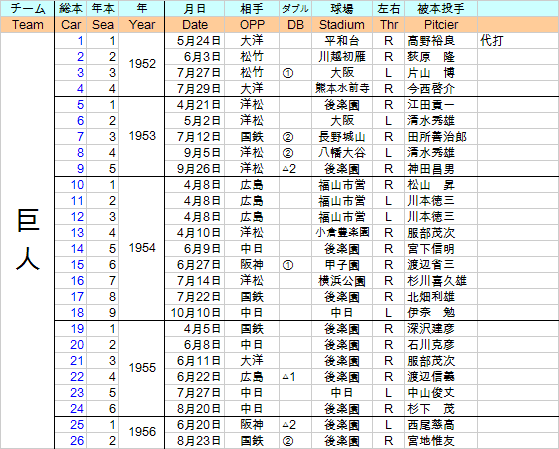Click the 代打 note cell
This screenshot has height=449, width=559.
coord(518,41)
